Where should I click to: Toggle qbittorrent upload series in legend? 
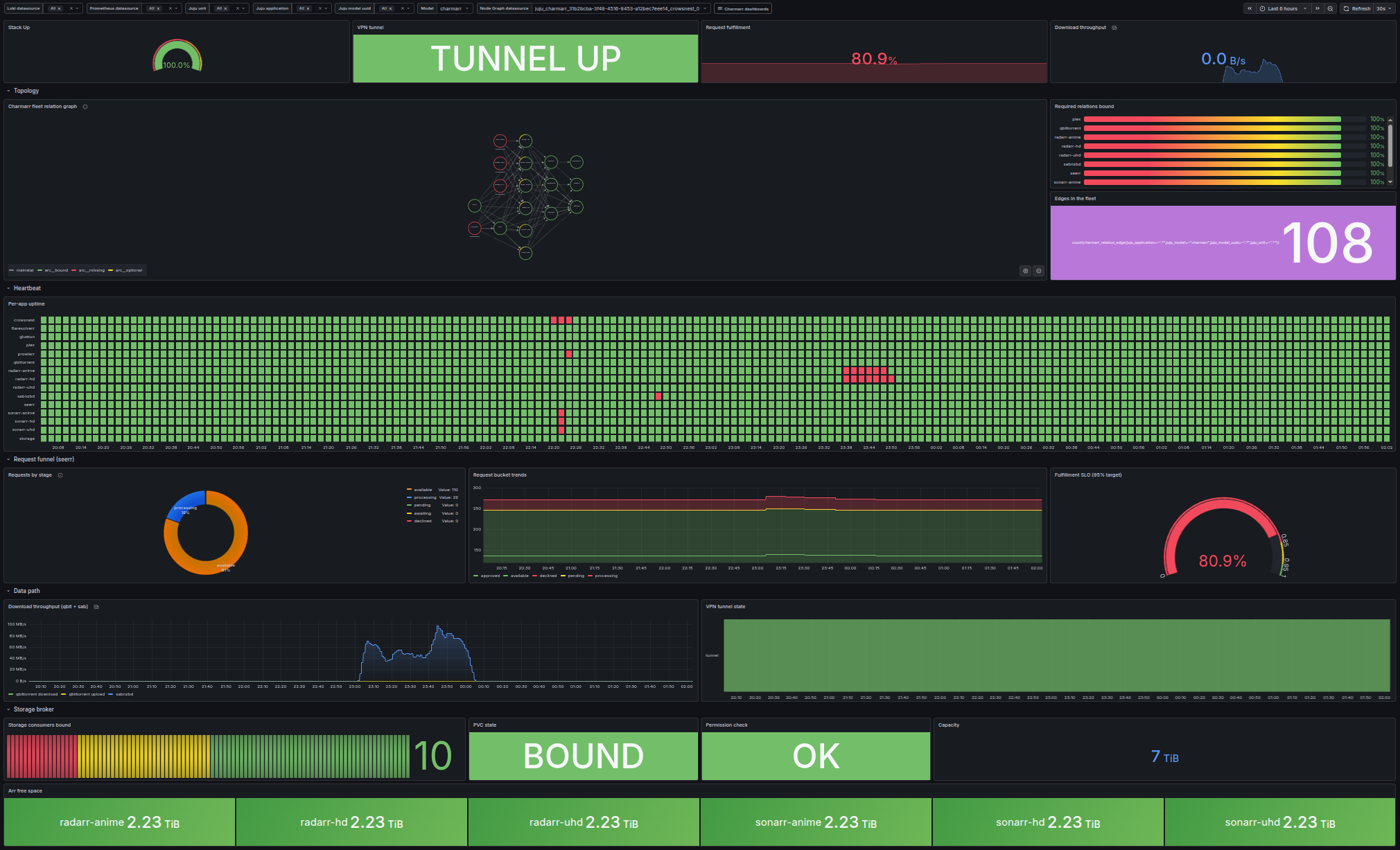(83, 694)
